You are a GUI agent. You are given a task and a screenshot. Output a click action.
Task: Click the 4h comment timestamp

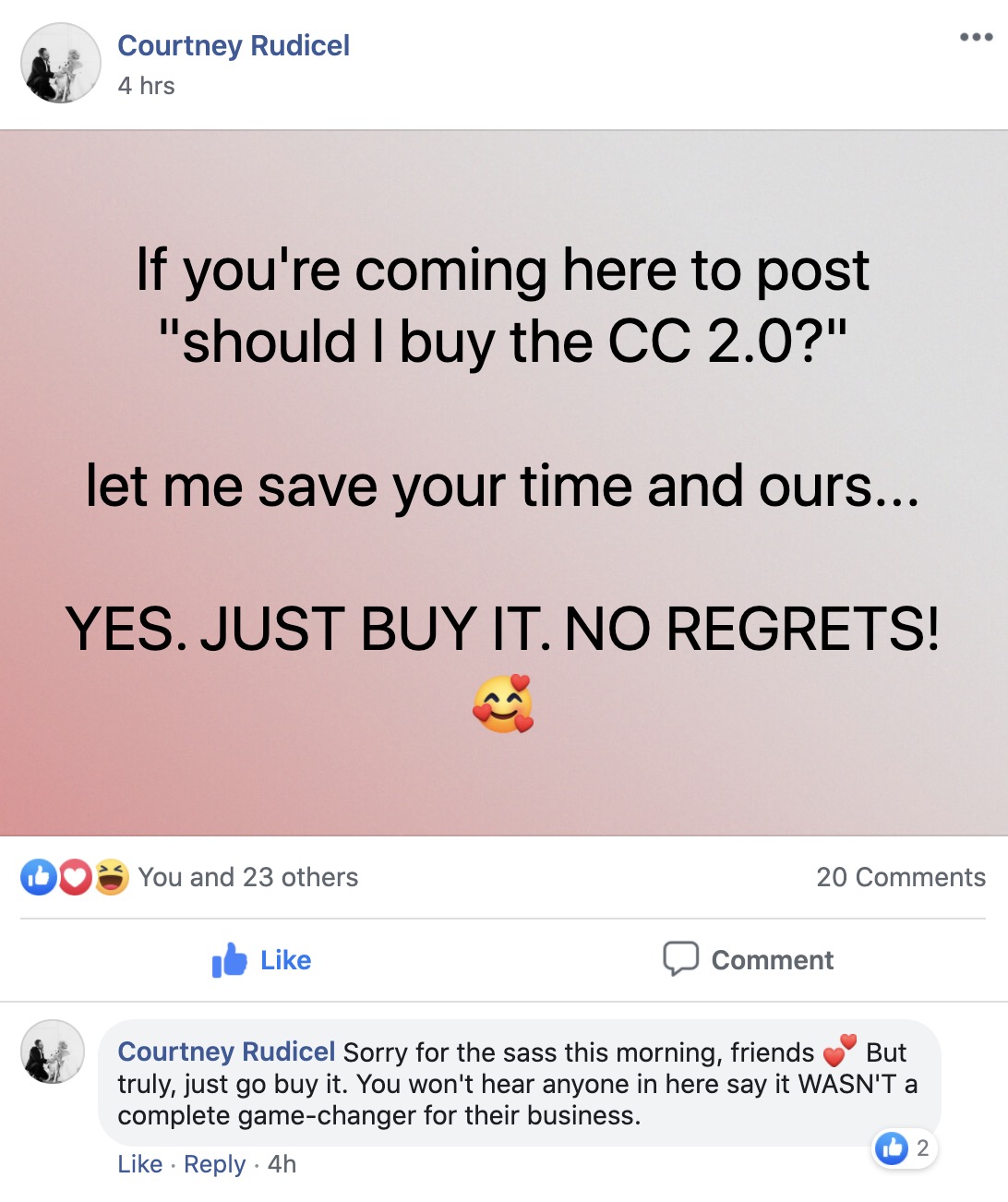click(282, 1164)
